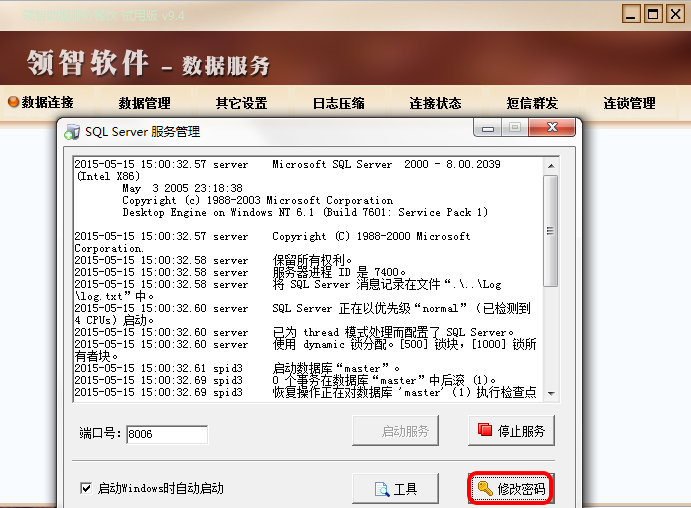Click the orange dot icon beside 数据连接
691x508 pixels.
pyautogui.click(x=14, y=102)
